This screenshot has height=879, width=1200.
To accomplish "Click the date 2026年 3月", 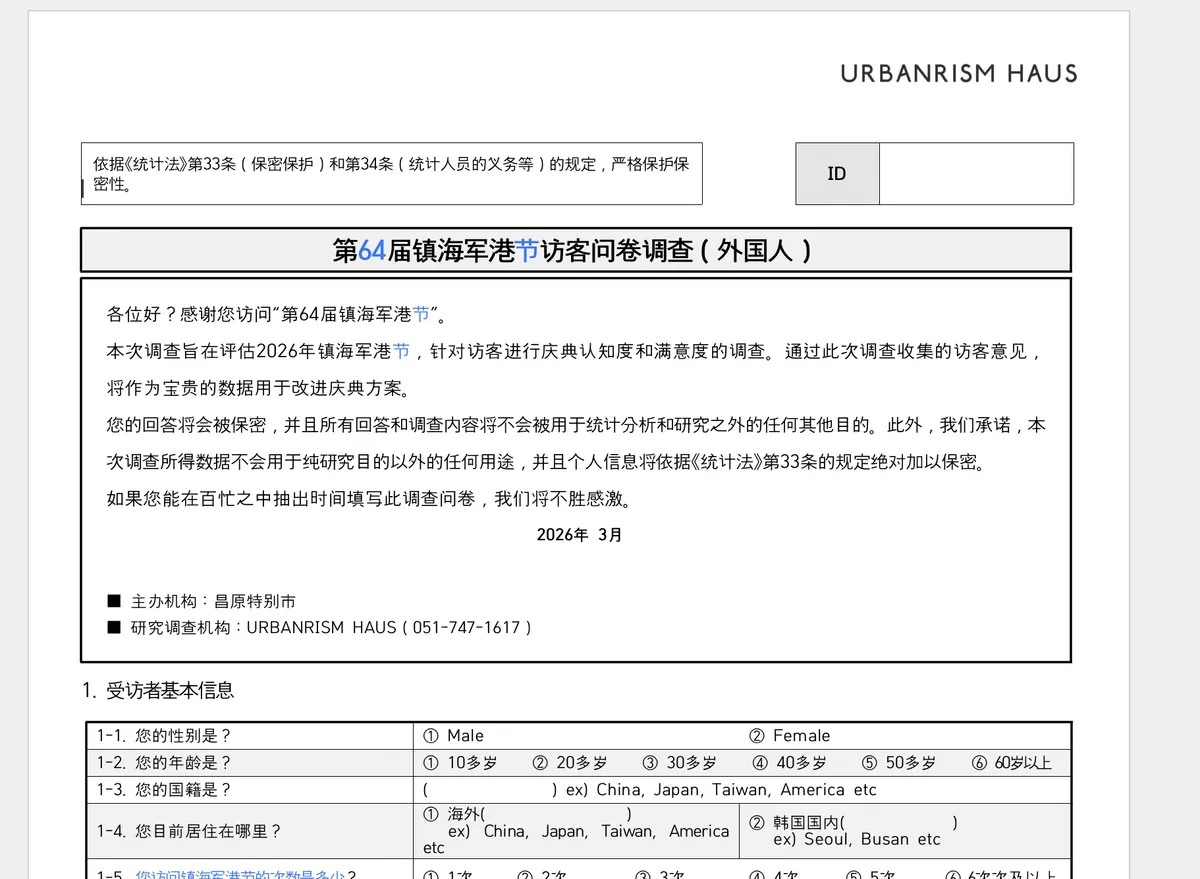I will click(579, 535).
